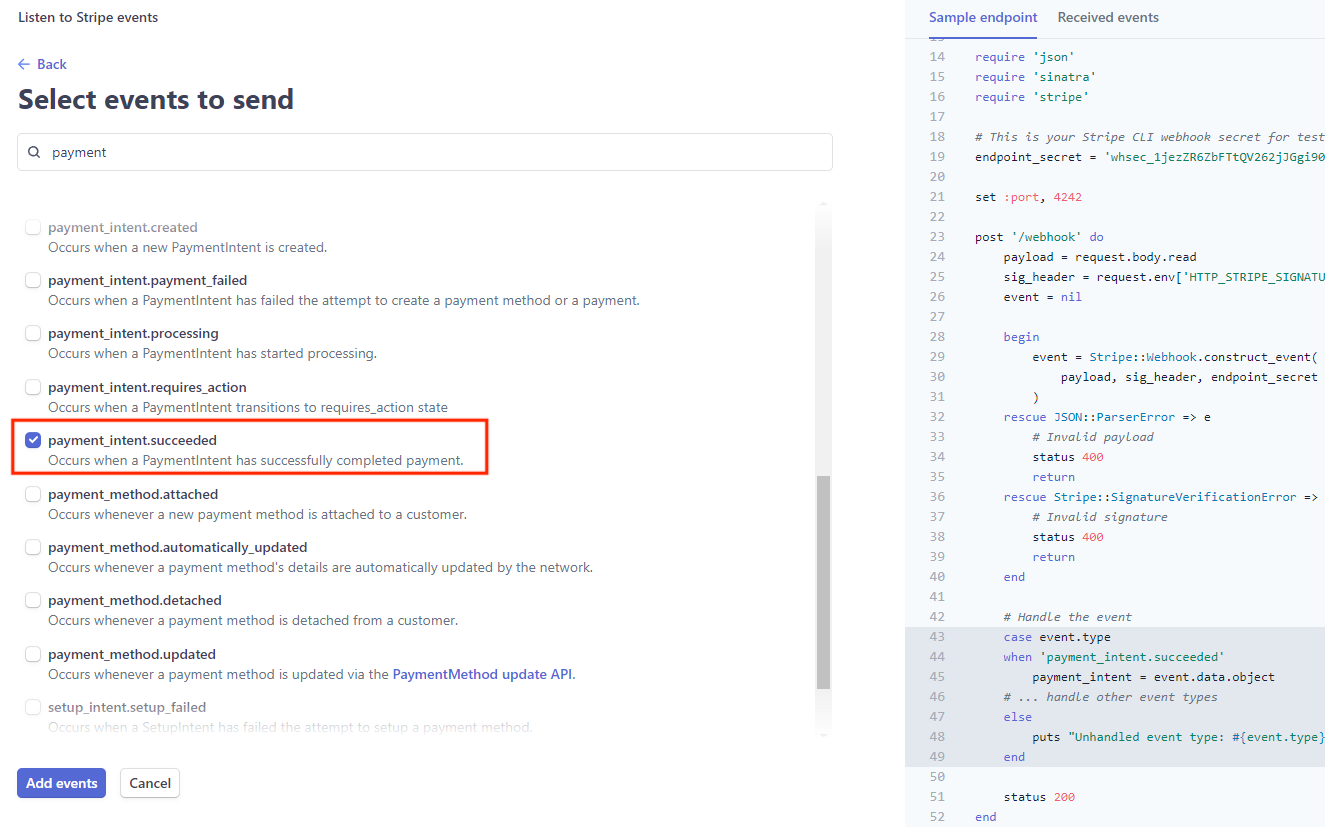Check payment_method.automatically_updated checkbox
Screen dimensions: 1325x827
point(33,547)
